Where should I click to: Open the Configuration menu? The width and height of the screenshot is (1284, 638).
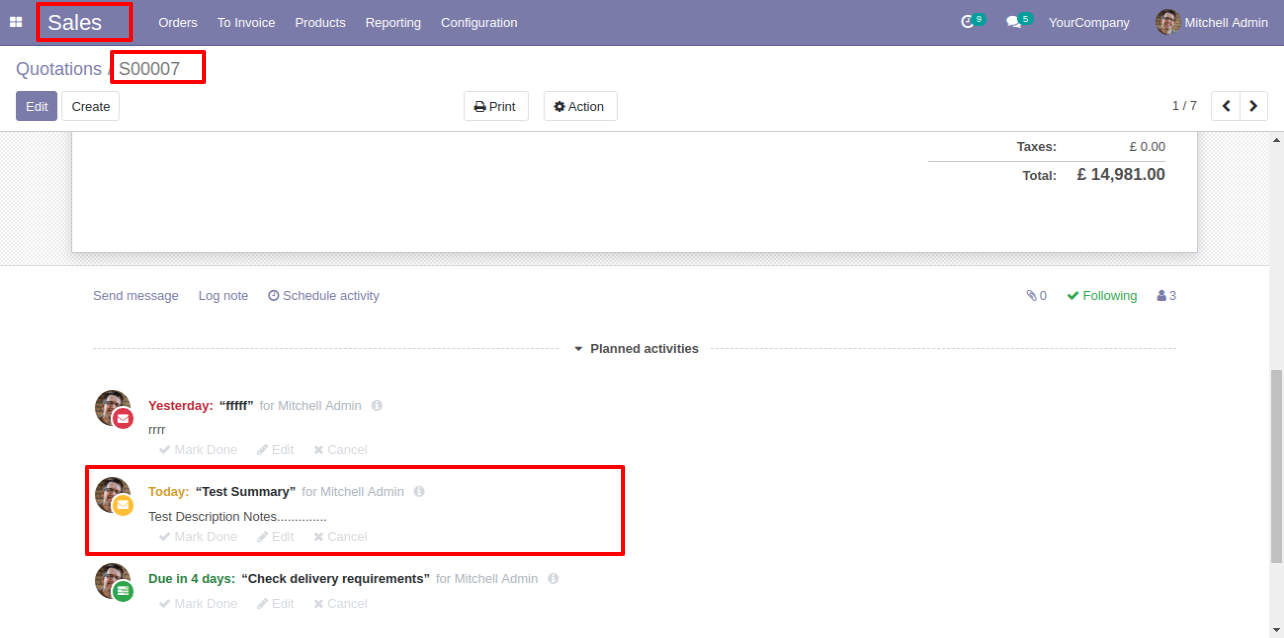pos(479,22)
